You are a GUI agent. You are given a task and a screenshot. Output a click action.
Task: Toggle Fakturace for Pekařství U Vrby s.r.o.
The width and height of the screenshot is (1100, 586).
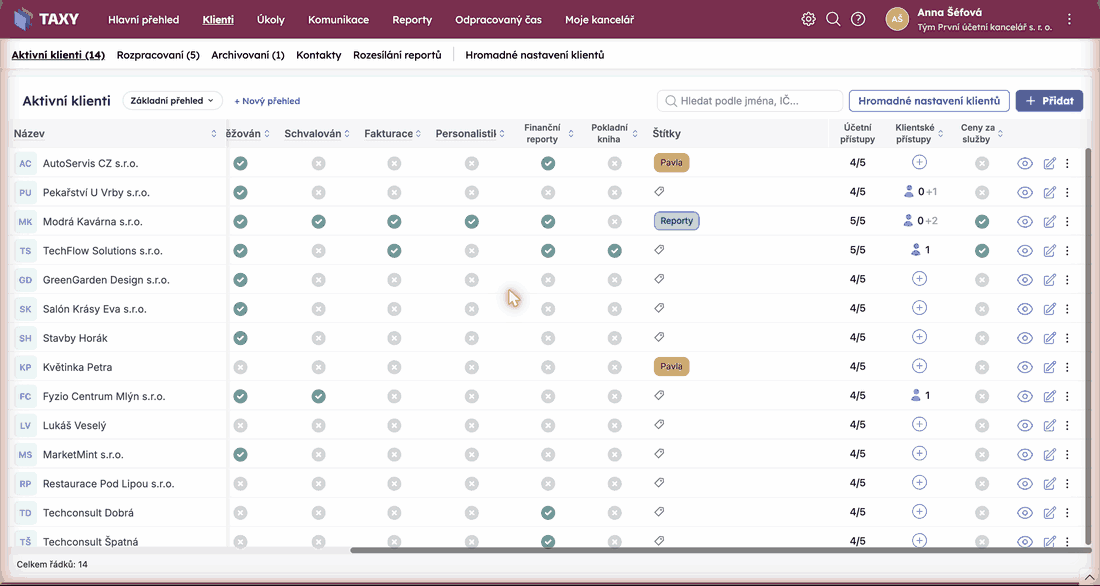394,192
